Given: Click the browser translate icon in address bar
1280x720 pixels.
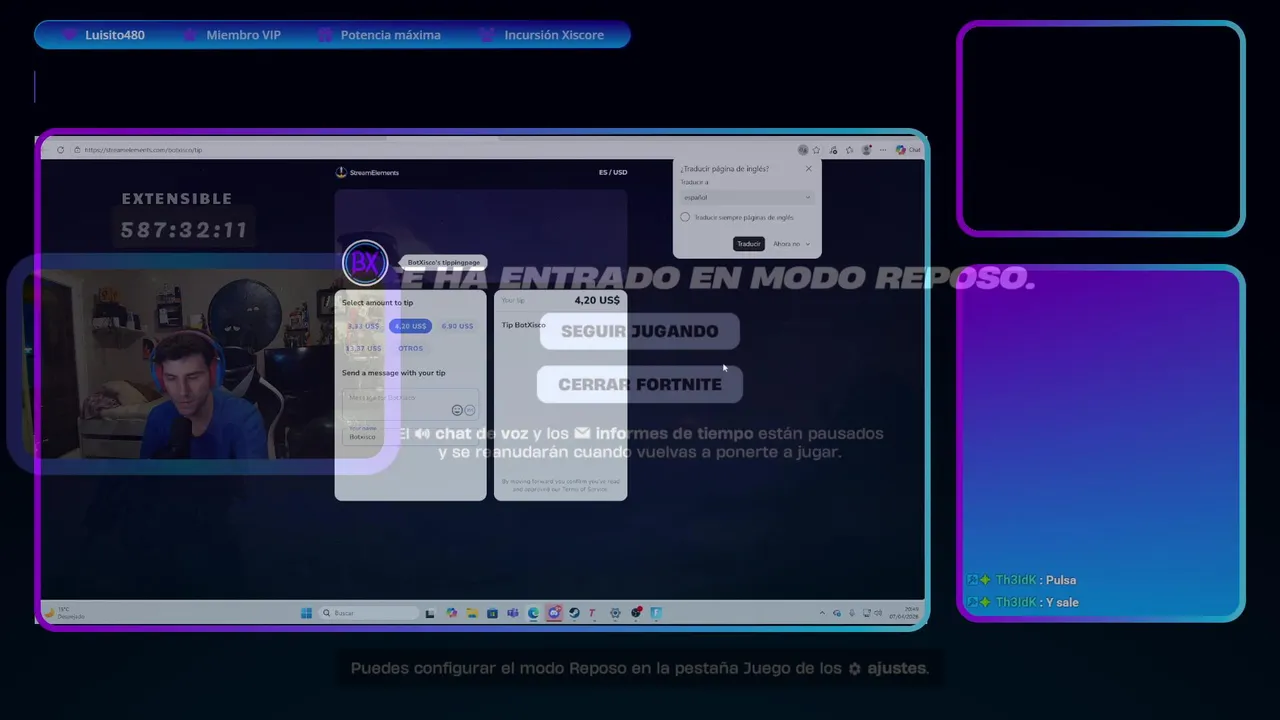Looking at the screenshot, I should [803, 150].
